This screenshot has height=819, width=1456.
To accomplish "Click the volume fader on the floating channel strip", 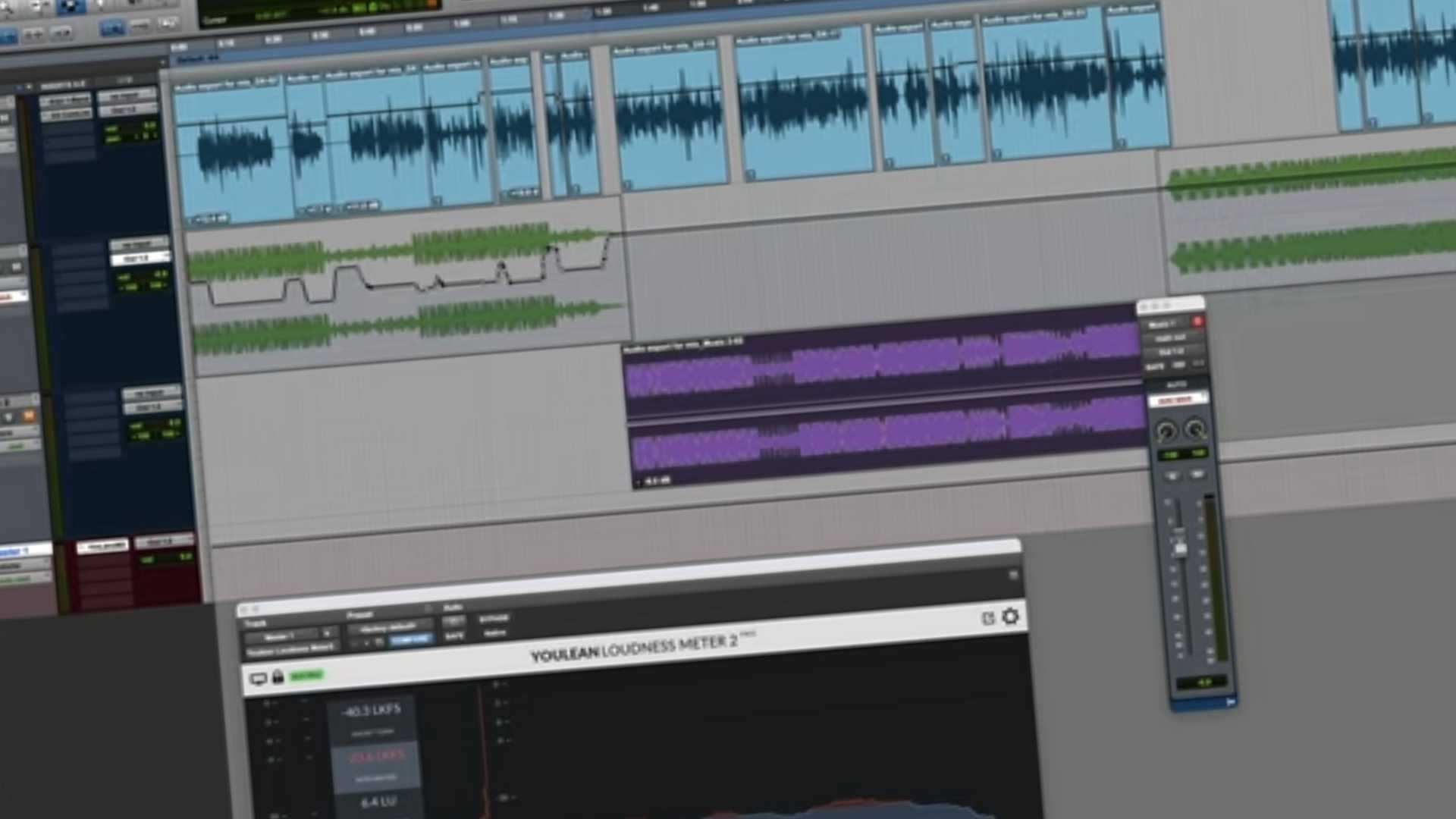I will 1180,548.
